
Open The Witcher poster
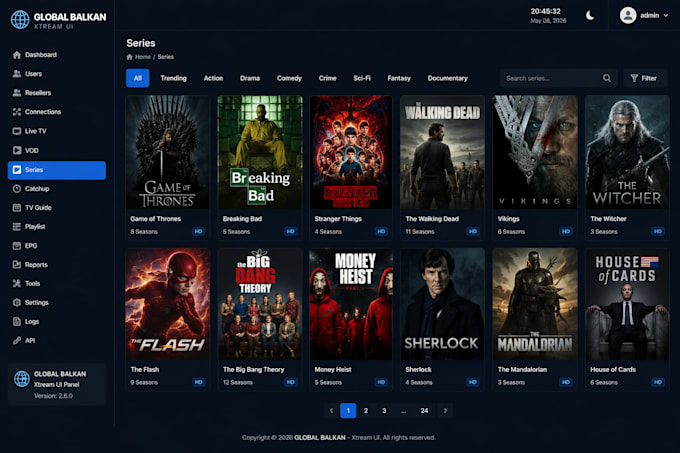pyautogui.click(x=627, y=152)
